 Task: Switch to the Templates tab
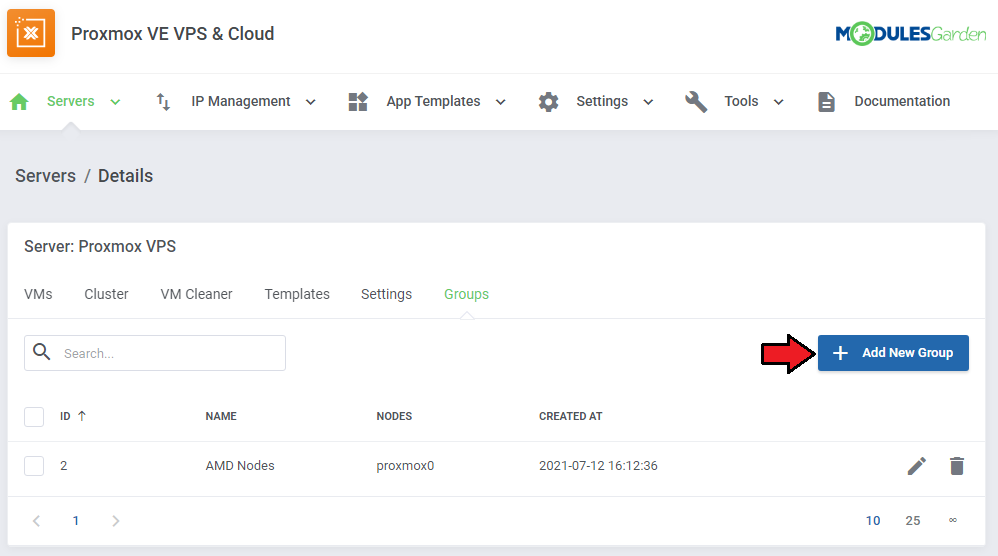[297, 294]
